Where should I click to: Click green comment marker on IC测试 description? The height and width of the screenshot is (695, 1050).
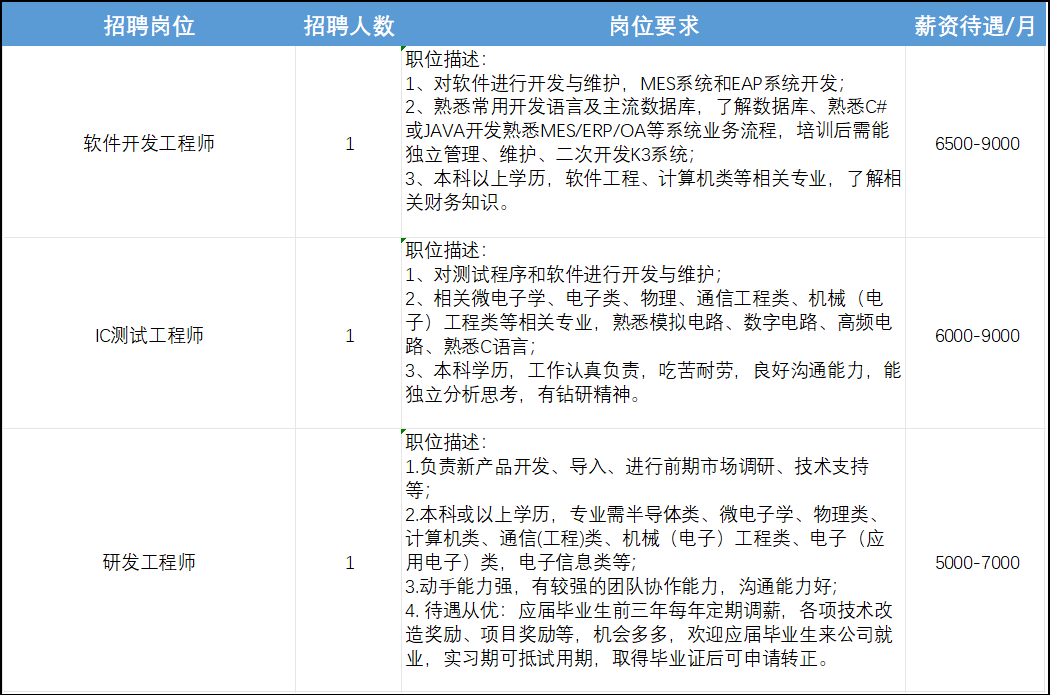pos(404,240)
